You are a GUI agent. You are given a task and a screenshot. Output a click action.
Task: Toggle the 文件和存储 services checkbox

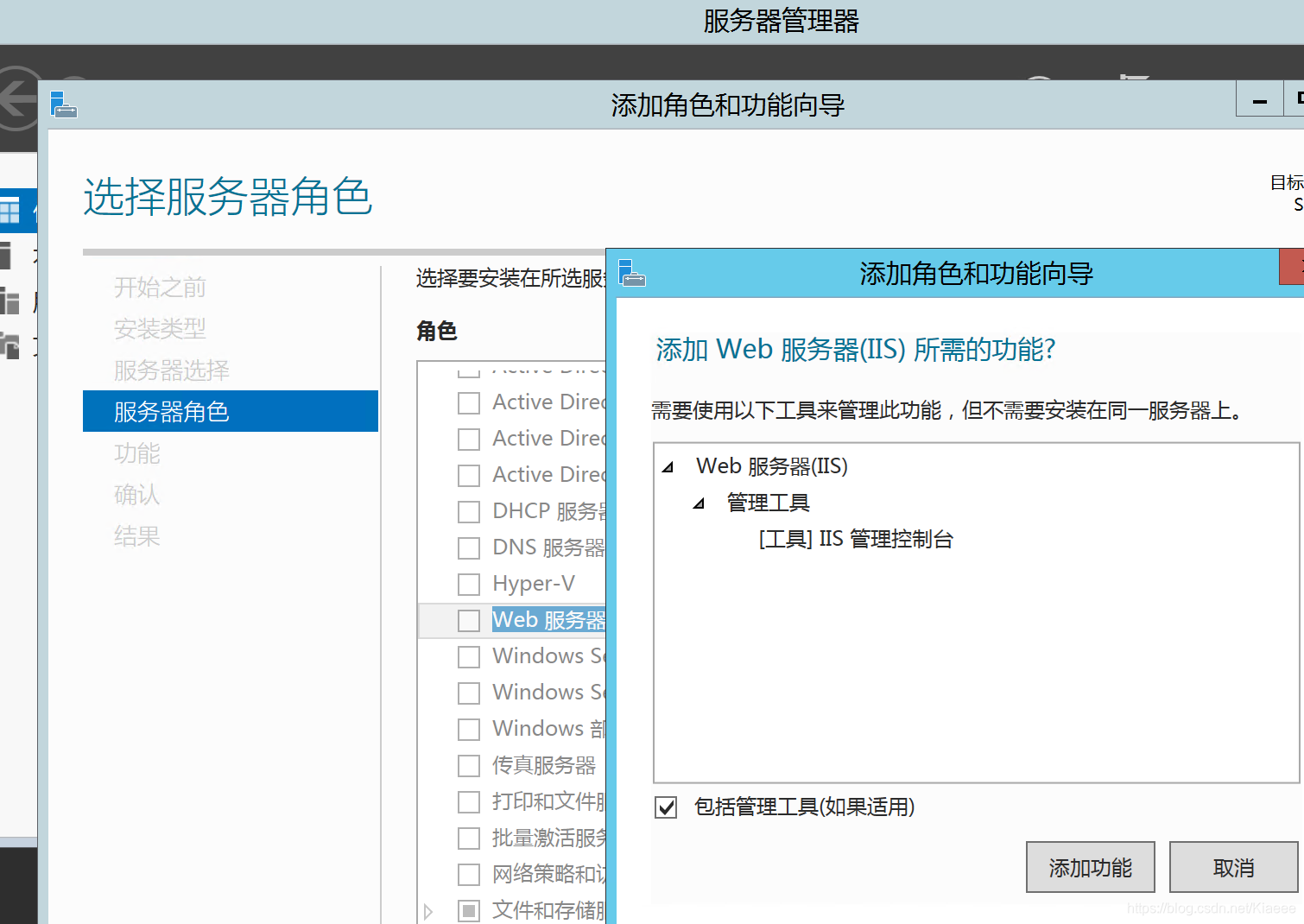[x=469, y=911]
